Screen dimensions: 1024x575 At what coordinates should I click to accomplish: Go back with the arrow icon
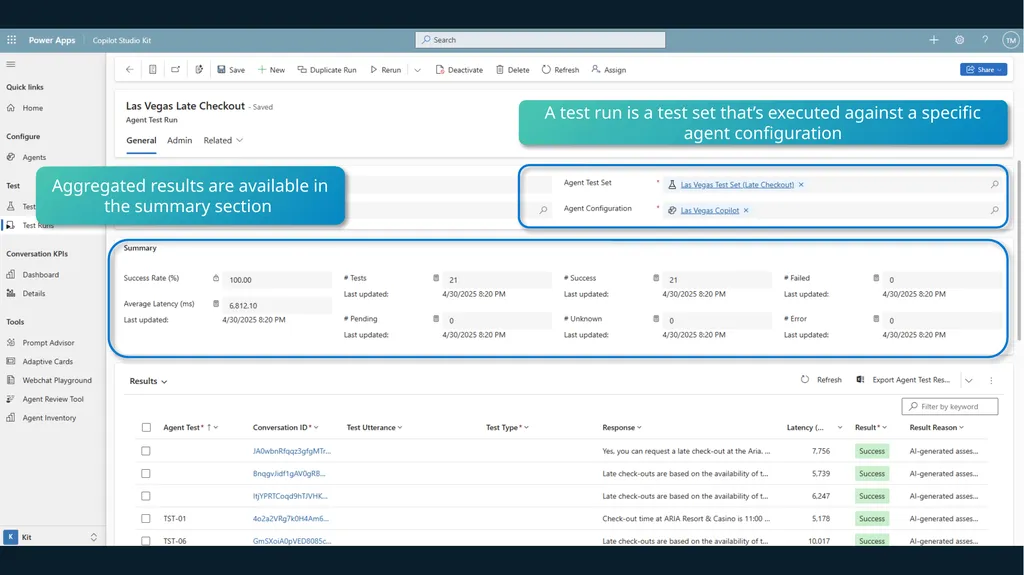pyautogui.click(x=129, y=69)
